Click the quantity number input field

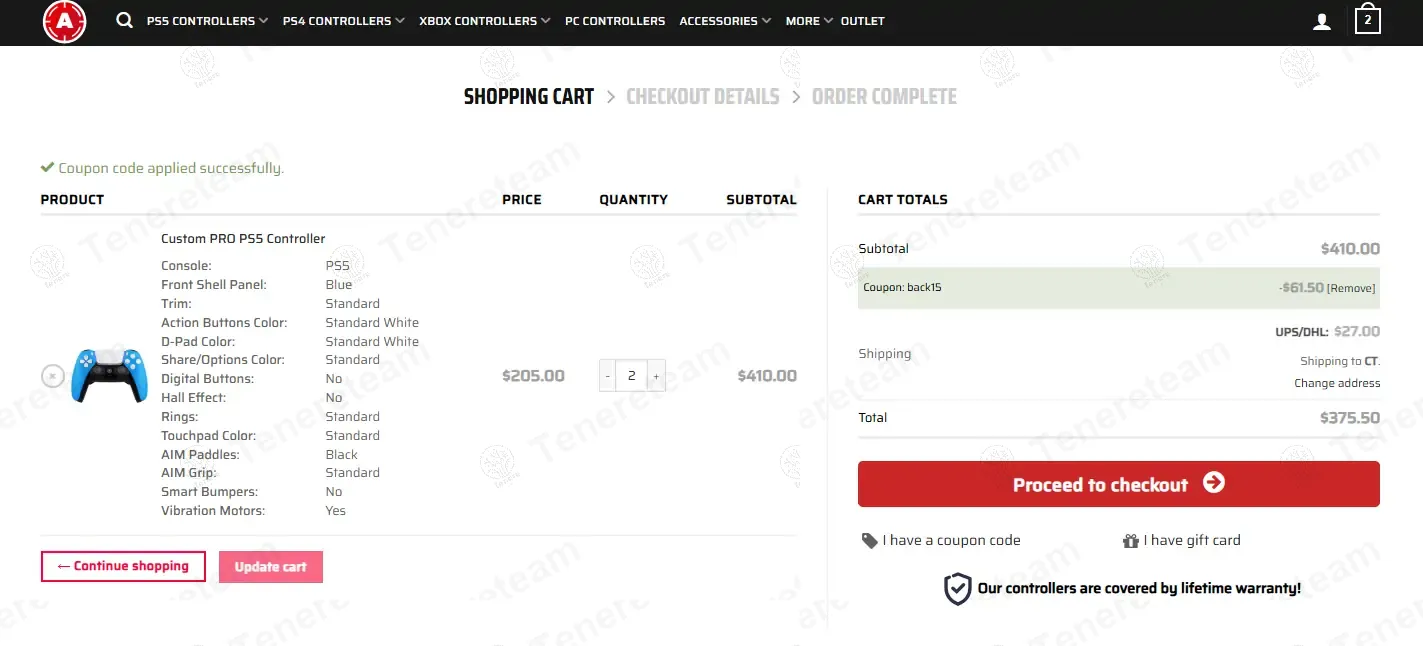[632, 376]
